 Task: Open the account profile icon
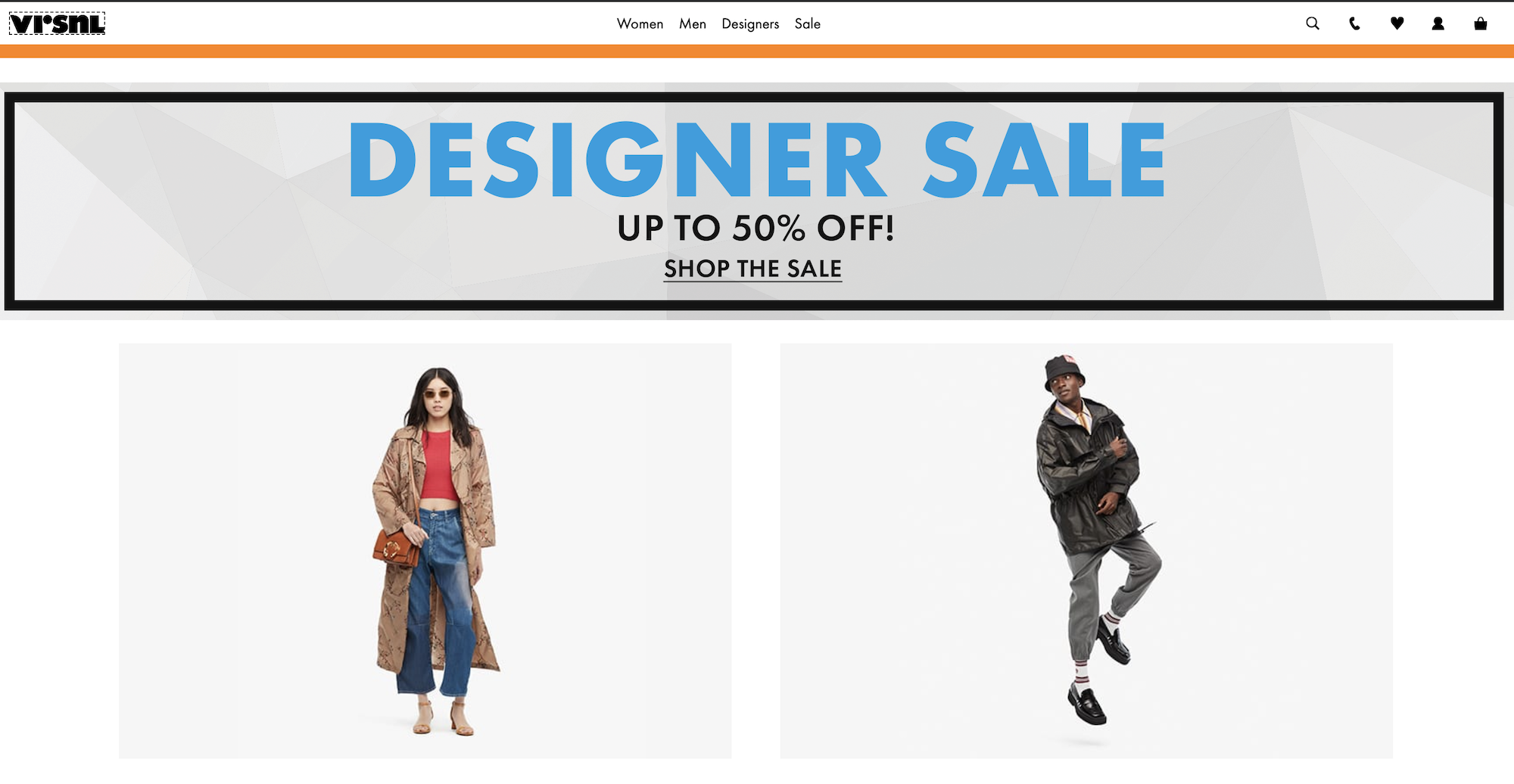[x=1438, y=23]
